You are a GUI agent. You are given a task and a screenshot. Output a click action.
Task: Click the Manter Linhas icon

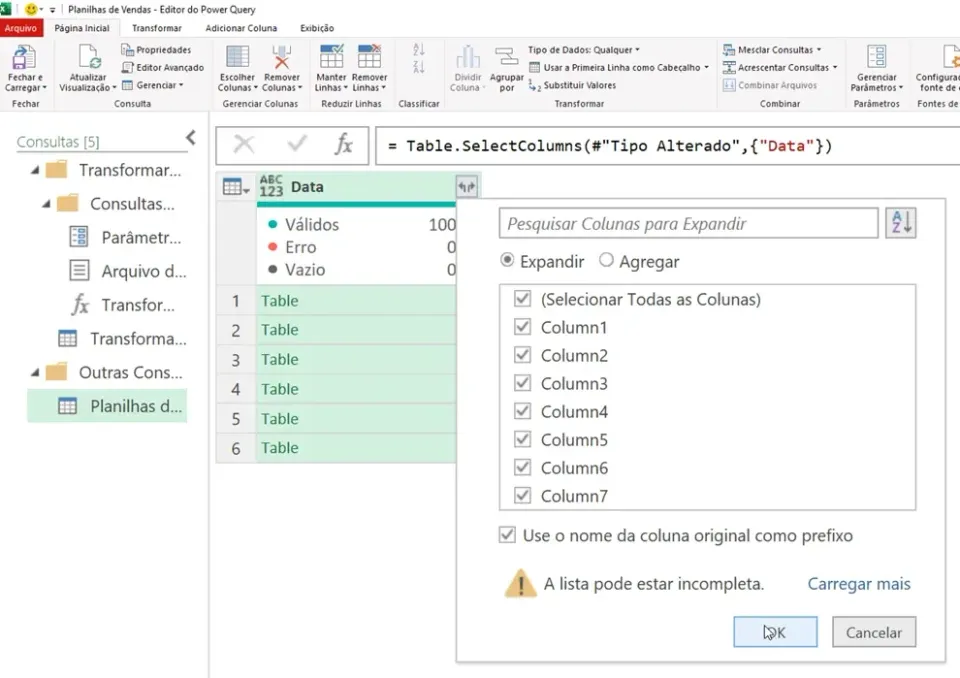tap(331, 57)
